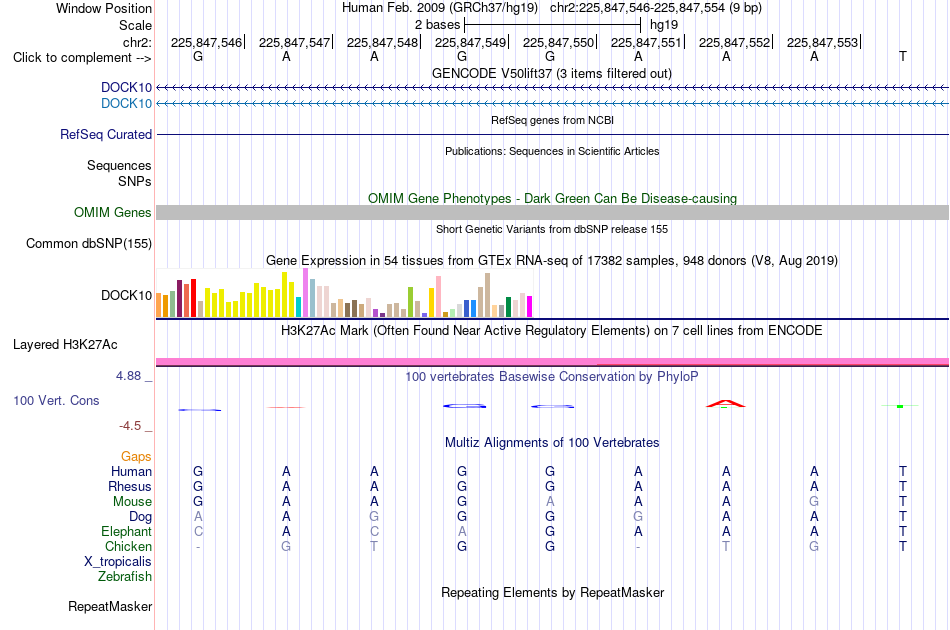This screenshot has width=950, height=630.
Task: Click the green PhyloP mark above T column
Action: click(900, 406)
